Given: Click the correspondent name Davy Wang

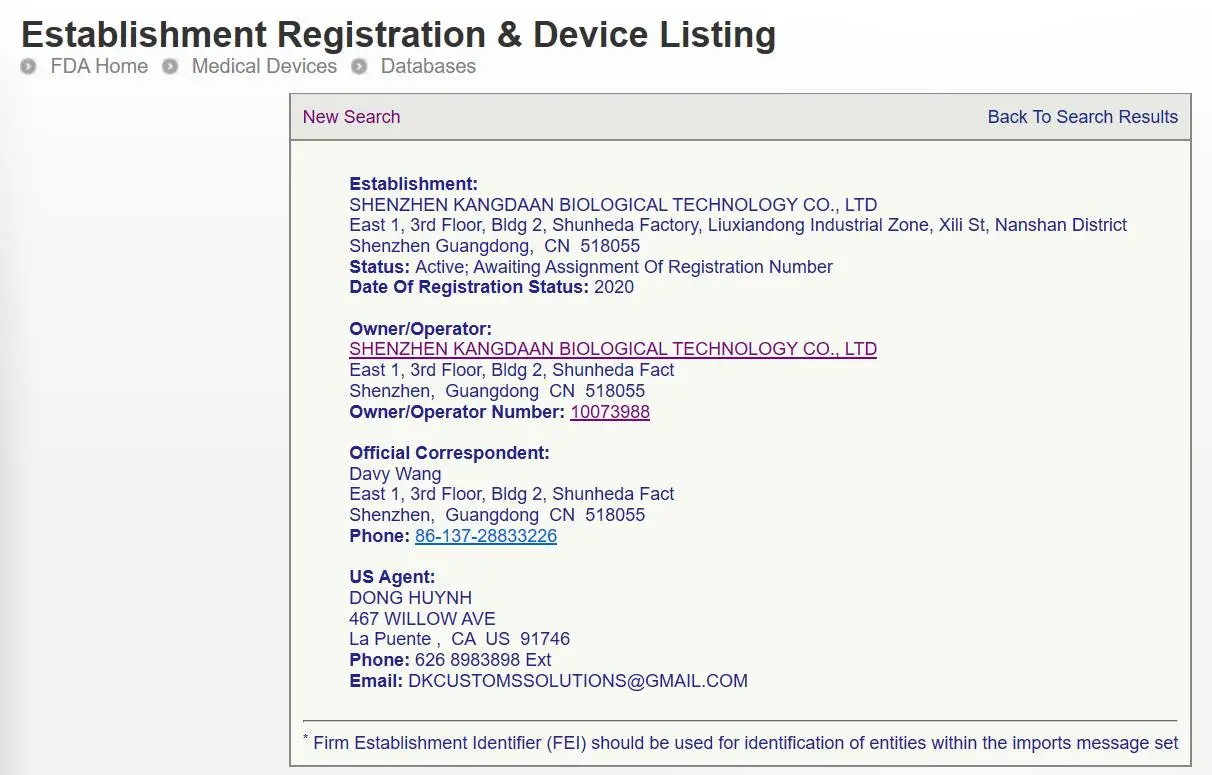Looking at the screenshot, I should (x=395, y=474).
